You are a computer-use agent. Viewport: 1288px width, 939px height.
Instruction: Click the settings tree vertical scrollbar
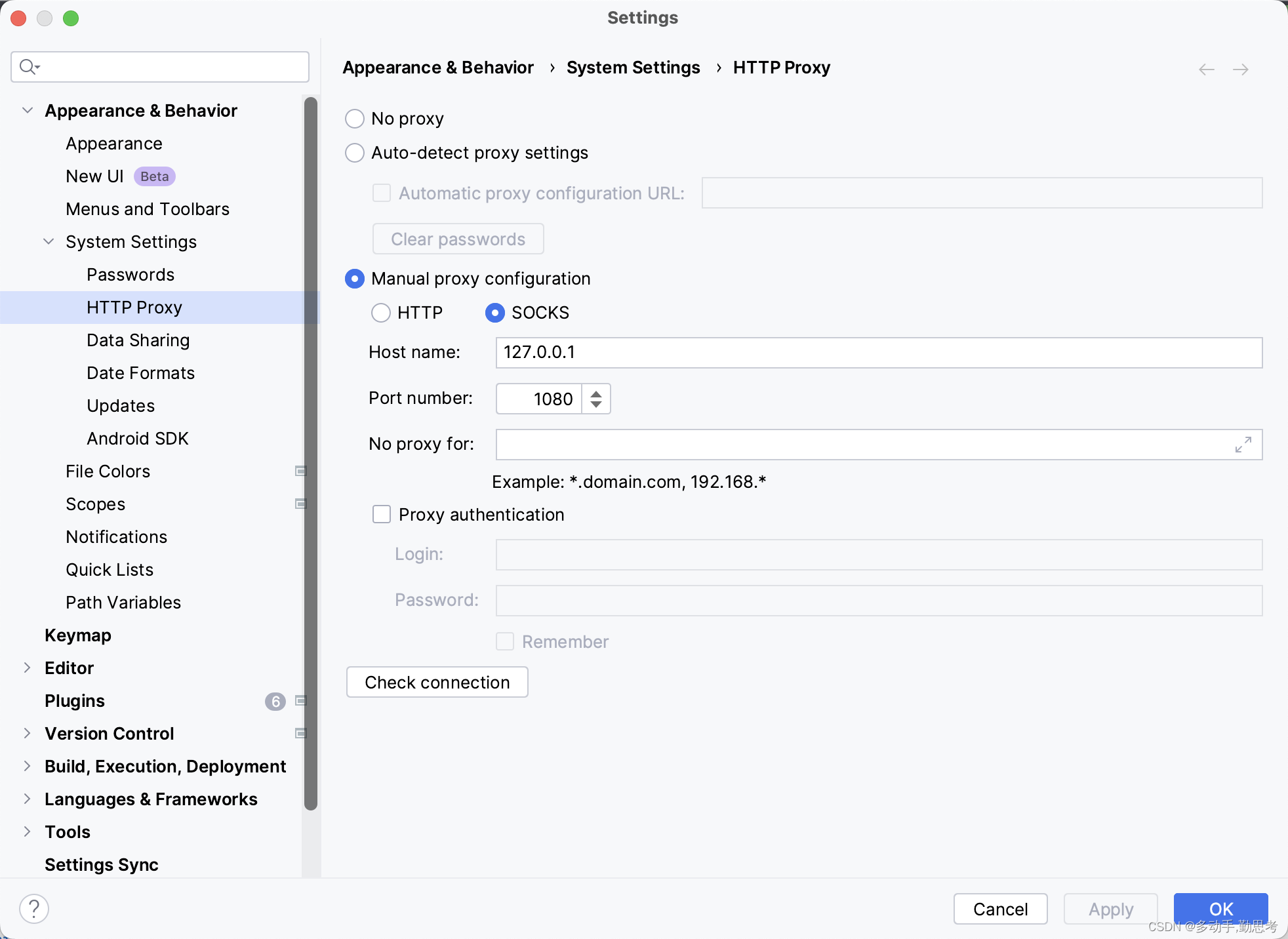(311, 454)
